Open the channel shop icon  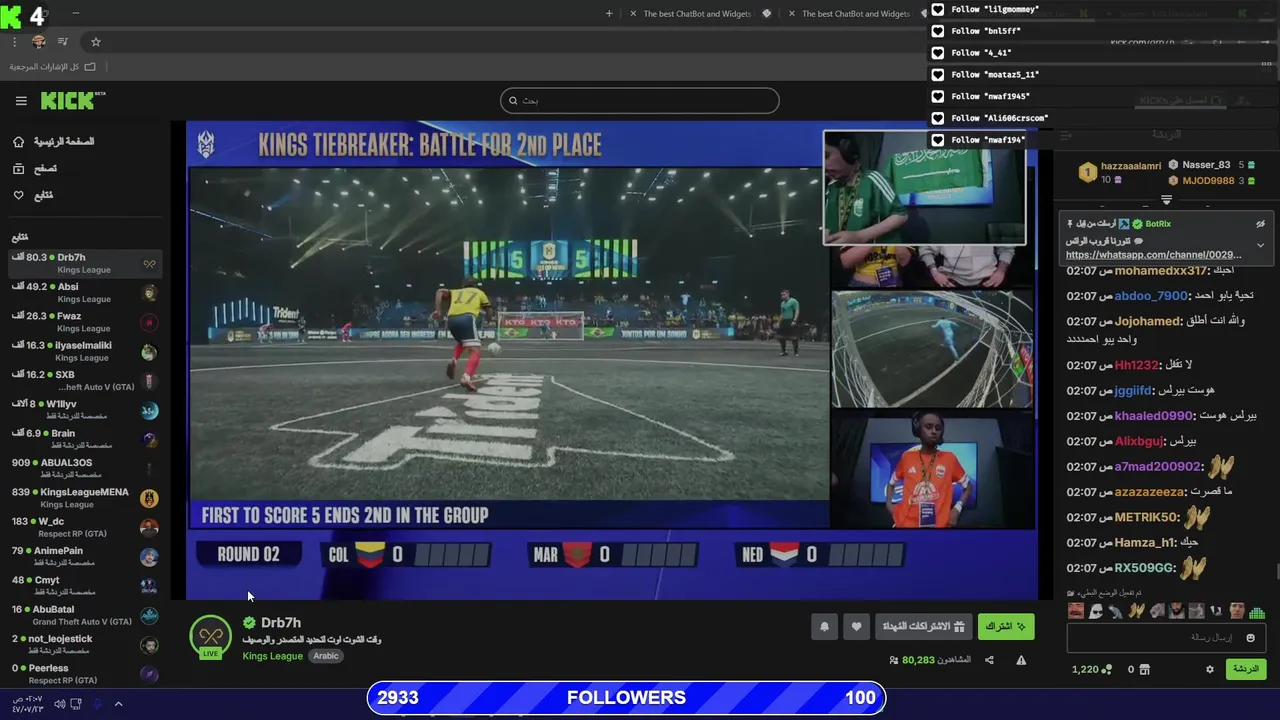click(1145, 669)
